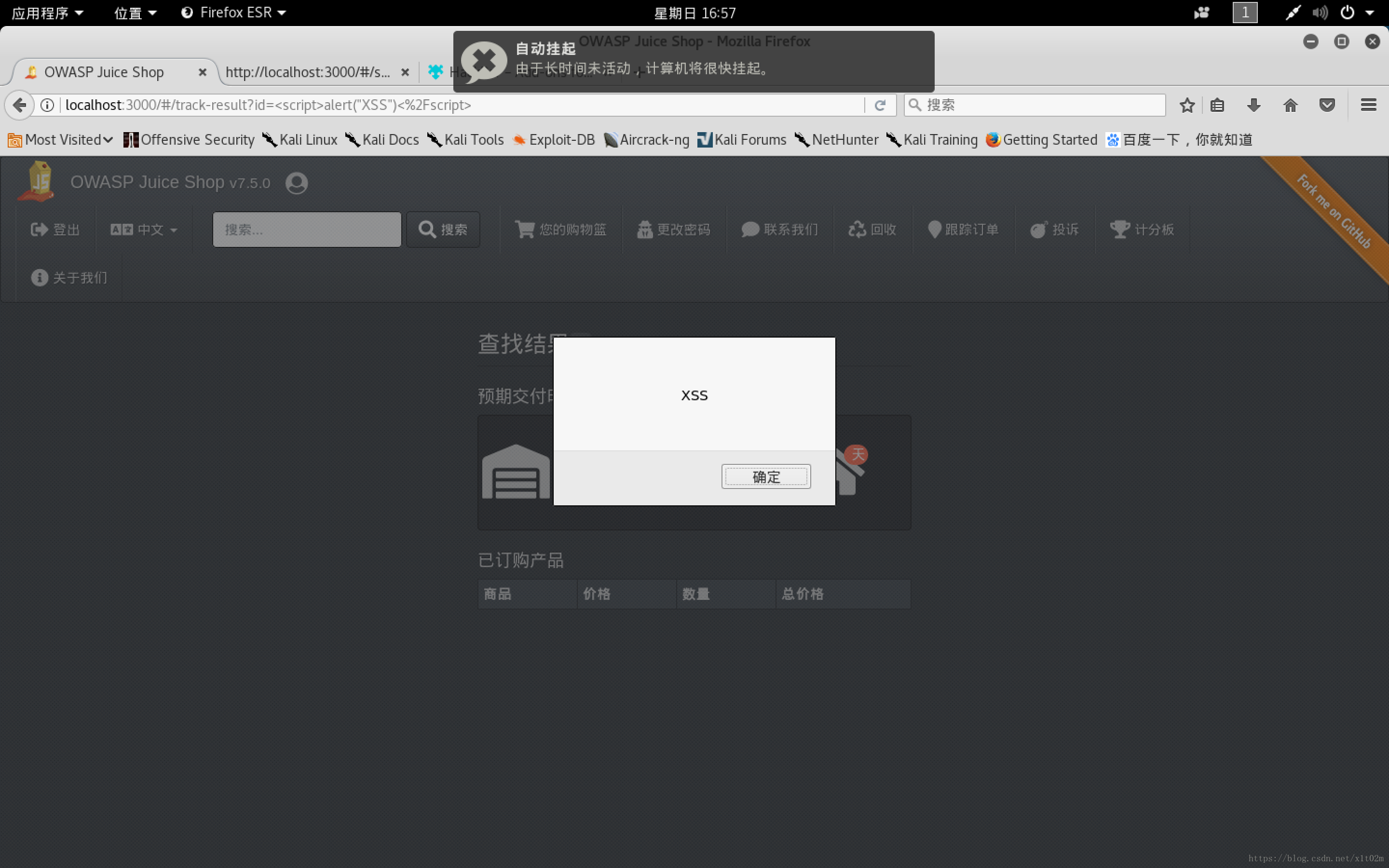Screen dimensions: 1389x868
Task: Click the 登出 logout button
Action: [55, 229]
